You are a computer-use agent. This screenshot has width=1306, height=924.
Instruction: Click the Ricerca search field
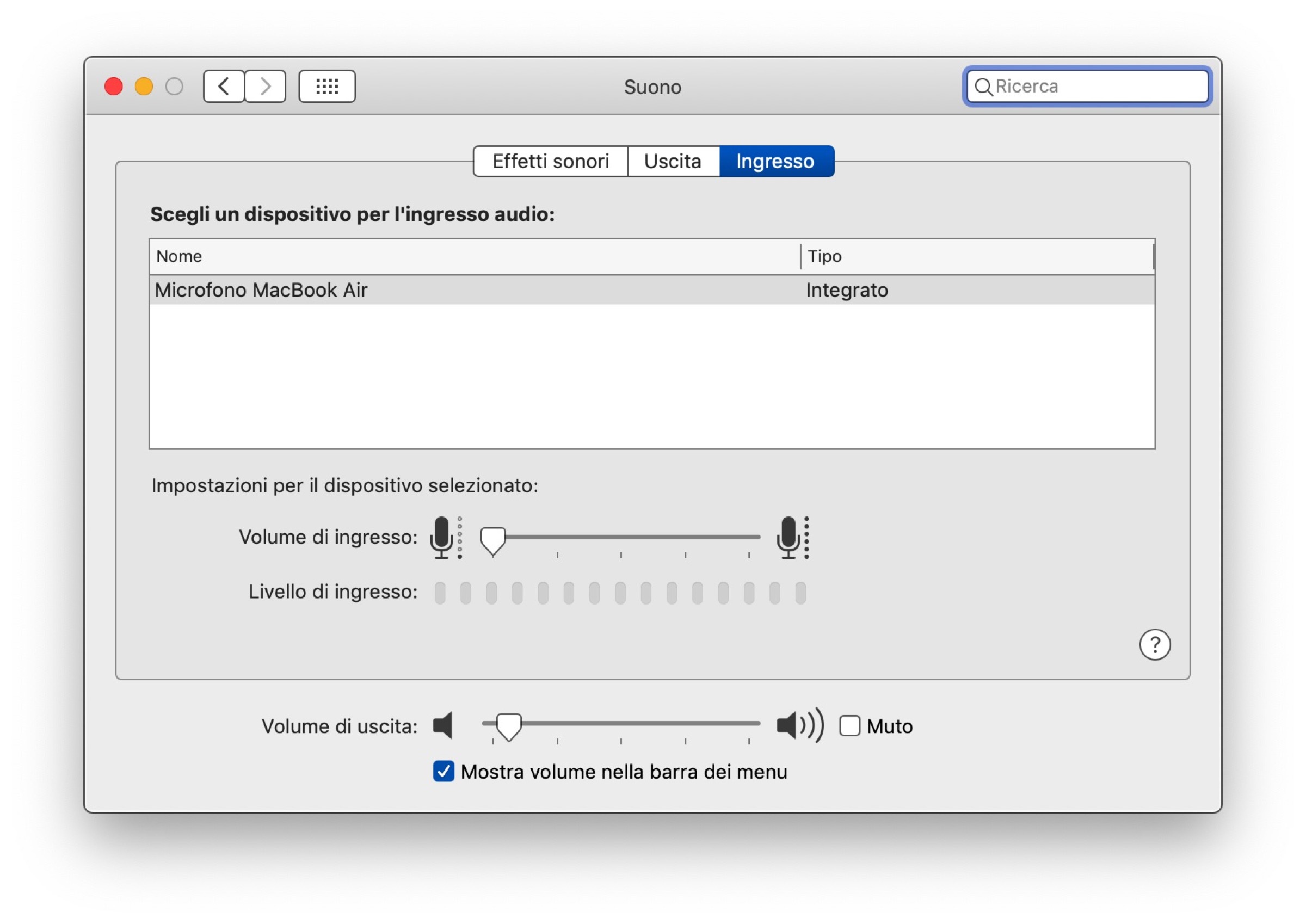coord(1087,87)
